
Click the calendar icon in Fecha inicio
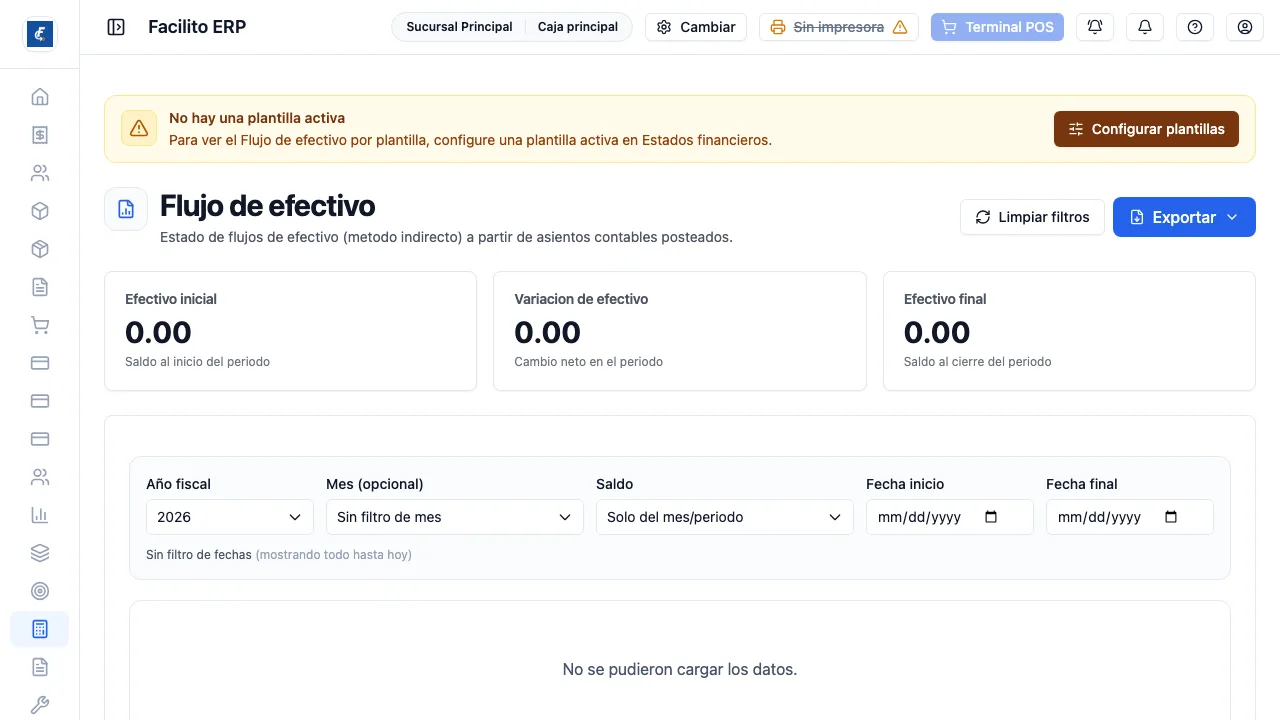click(991, 517)
